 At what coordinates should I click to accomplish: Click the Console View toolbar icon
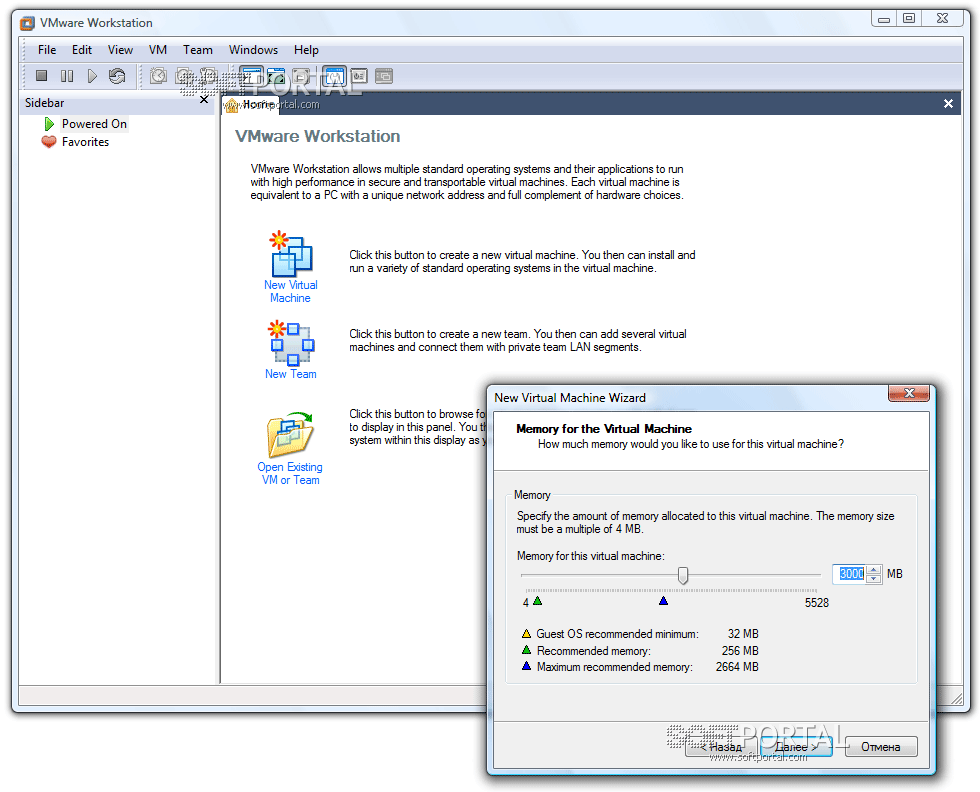tap(384, 76)
